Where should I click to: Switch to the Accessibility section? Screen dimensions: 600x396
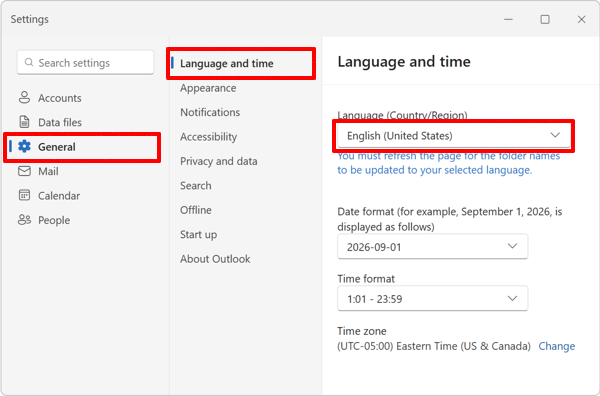point(209,137)
